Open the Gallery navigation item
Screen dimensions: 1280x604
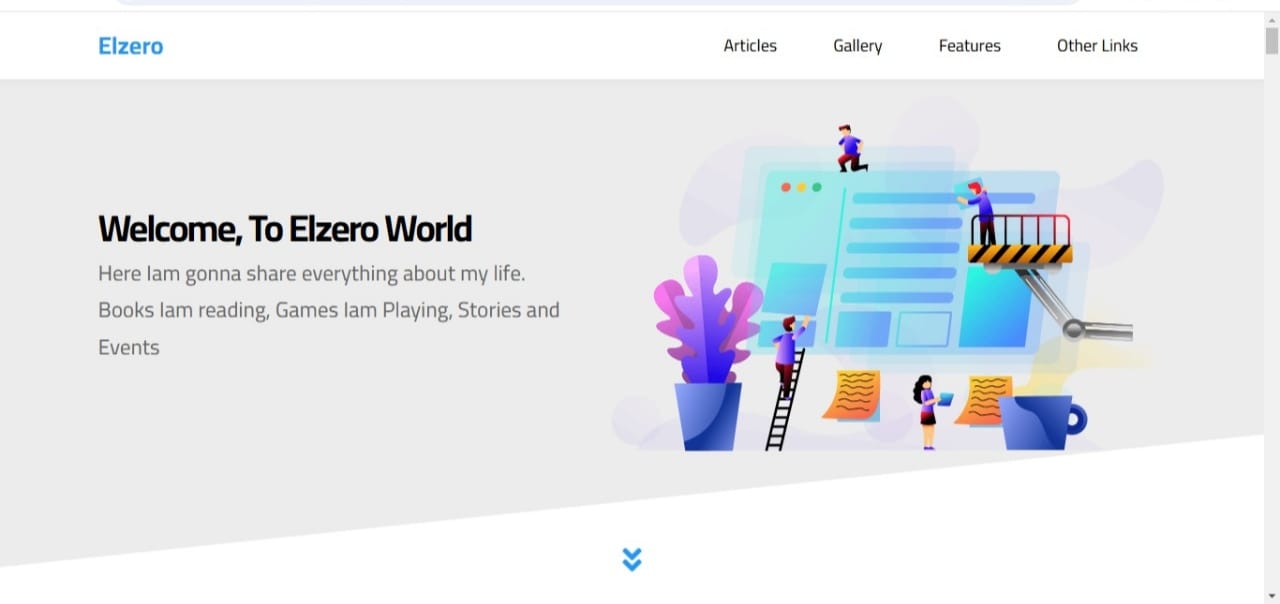pos(856,46)
